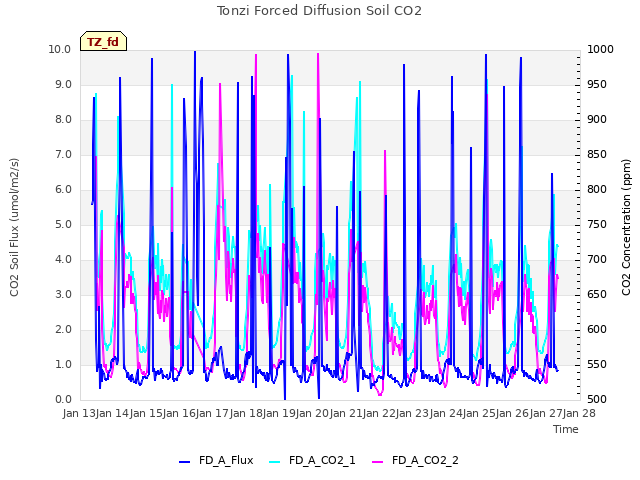Click the 950 ppm right axis value
Viewport: 640px width, 480px height.
coord(597,85)
